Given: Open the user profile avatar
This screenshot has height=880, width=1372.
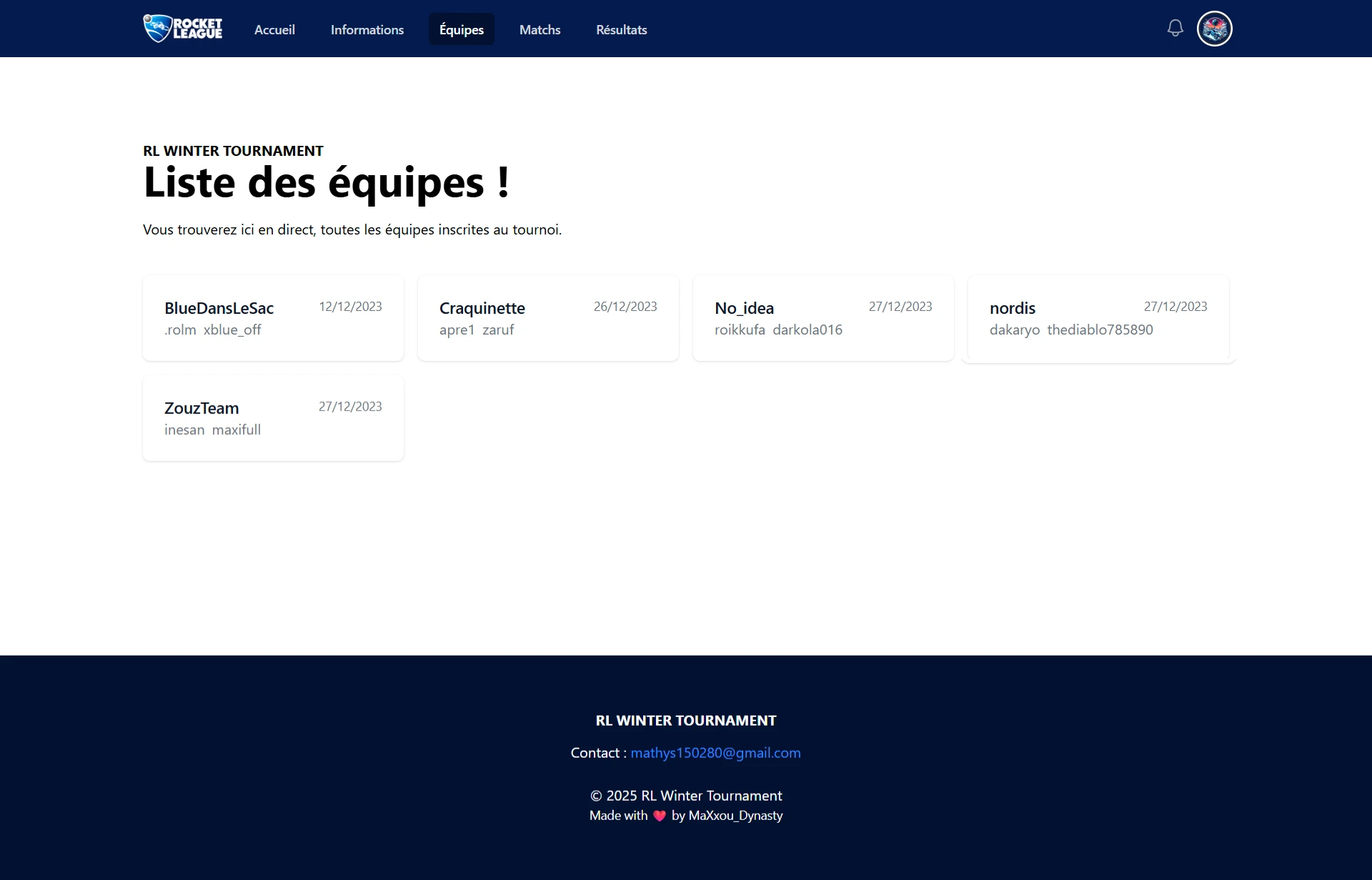Looking at the screenshot, I should tap(1214, 29).
